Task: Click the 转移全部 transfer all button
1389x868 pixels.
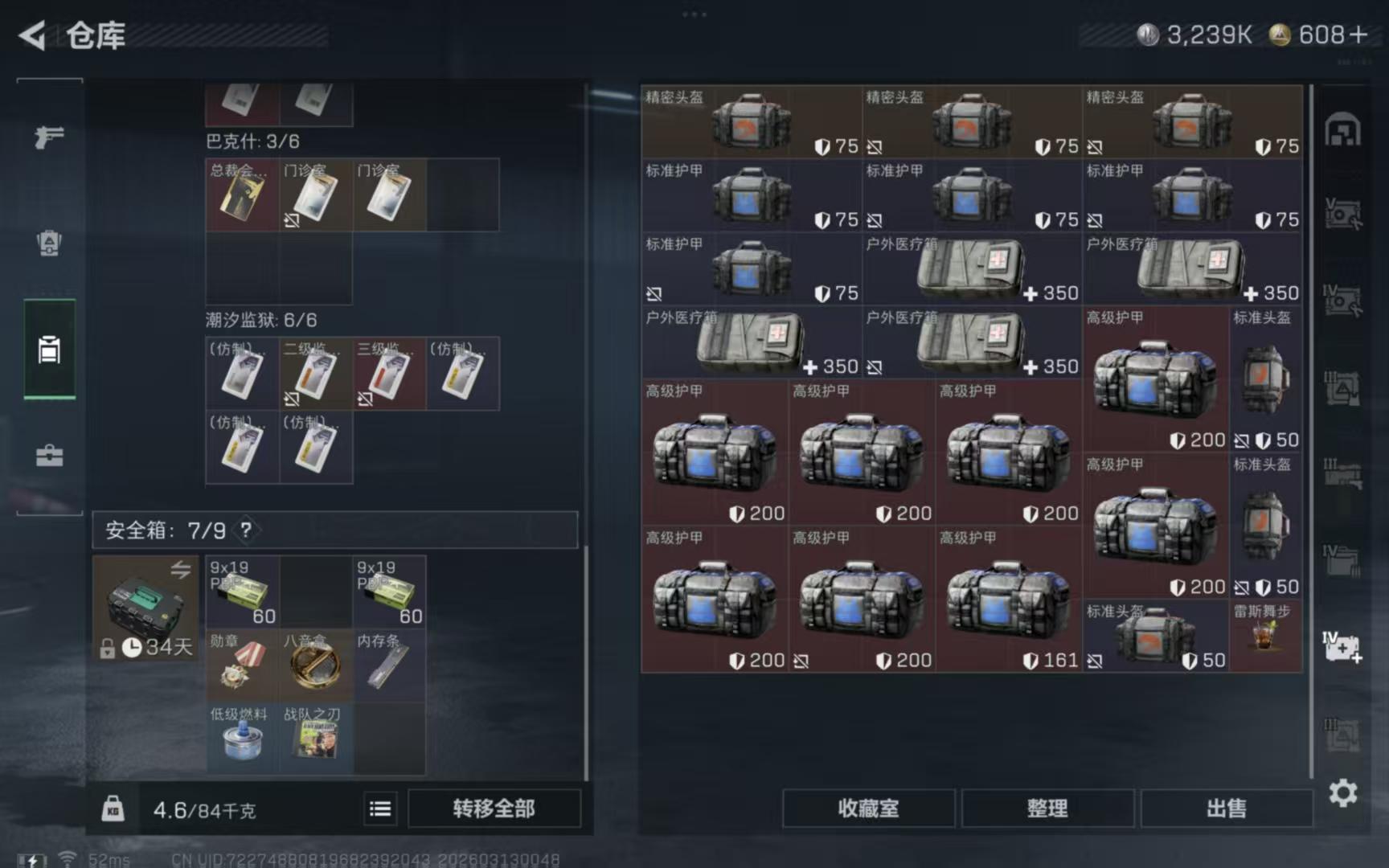Action: pyautogui.click(x=494, y=809)
